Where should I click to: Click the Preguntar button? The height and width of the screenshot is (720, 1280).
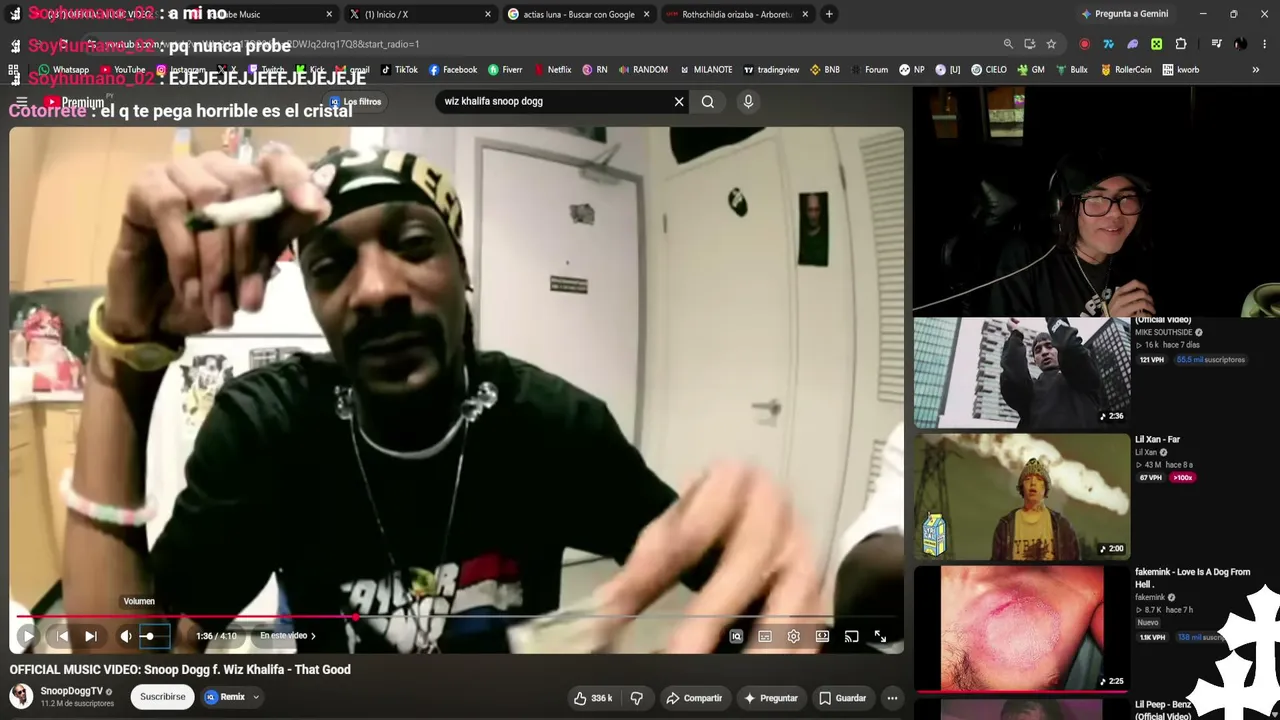coord(770,698)
